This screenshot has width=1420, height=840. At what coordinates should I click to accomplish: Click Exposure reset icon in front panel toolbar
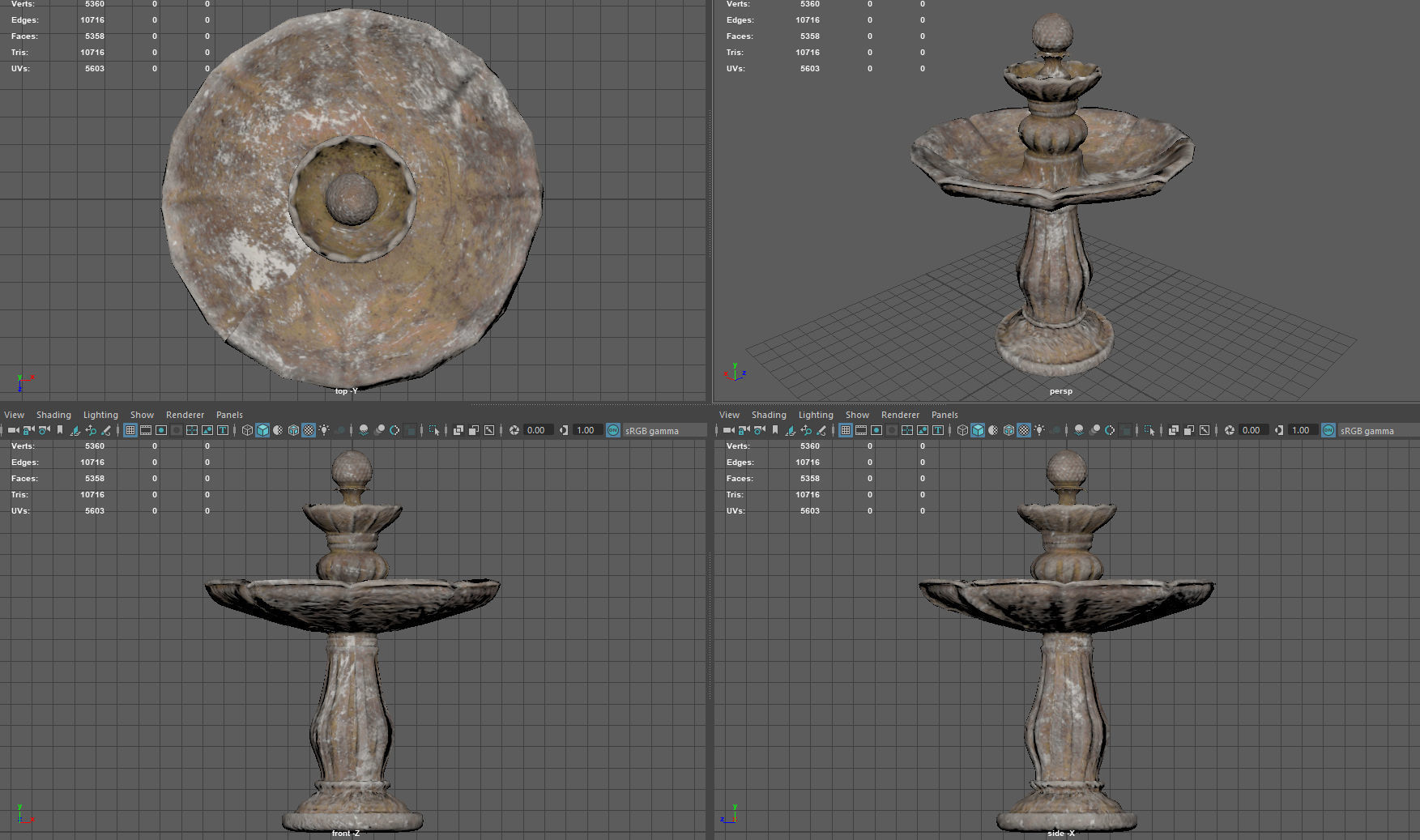(514, 430)
